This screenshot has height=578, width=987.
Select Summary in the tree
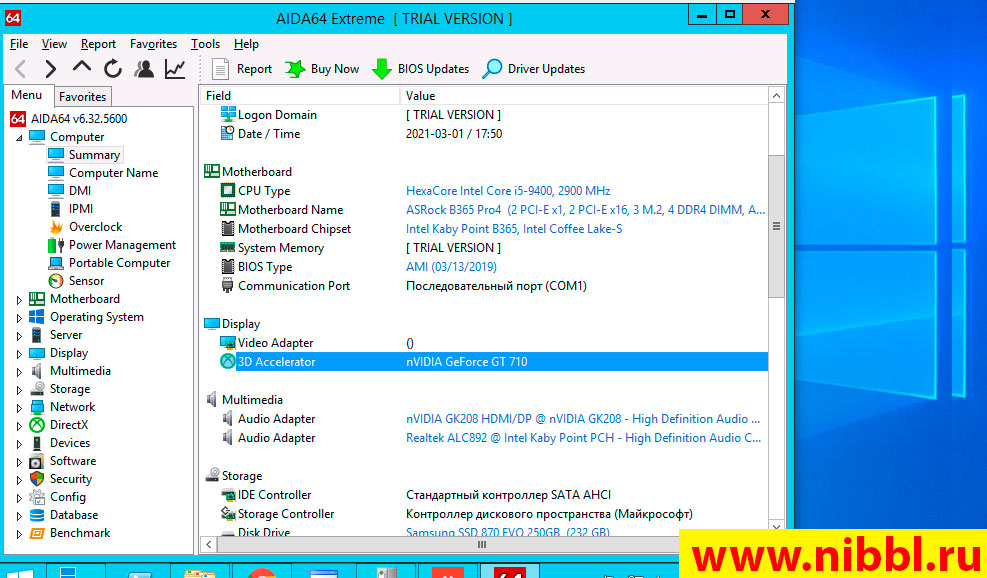click(x=94, y=155)
